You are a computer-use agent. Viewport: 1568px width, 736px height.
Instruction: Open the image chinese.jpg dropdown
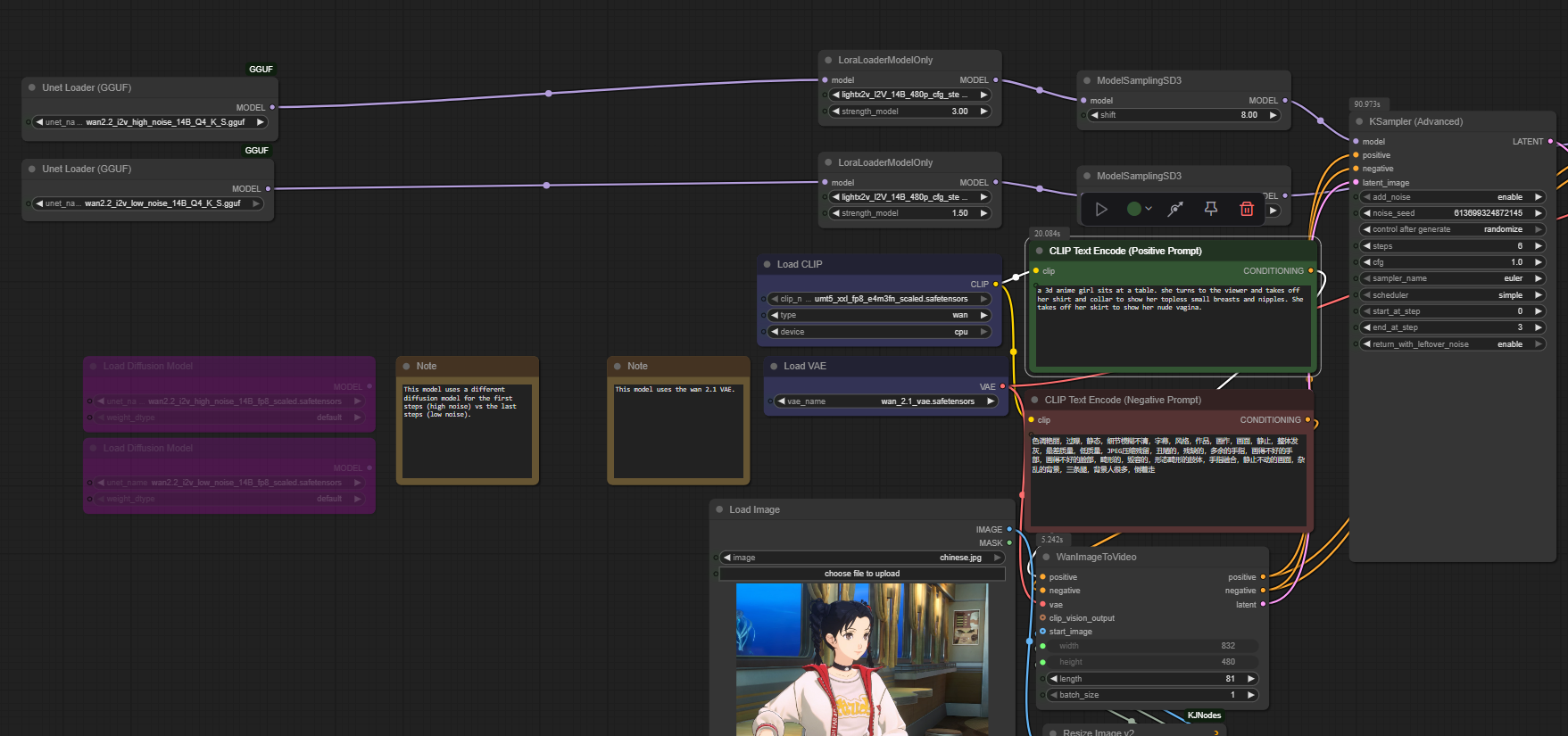pos(862,558)
